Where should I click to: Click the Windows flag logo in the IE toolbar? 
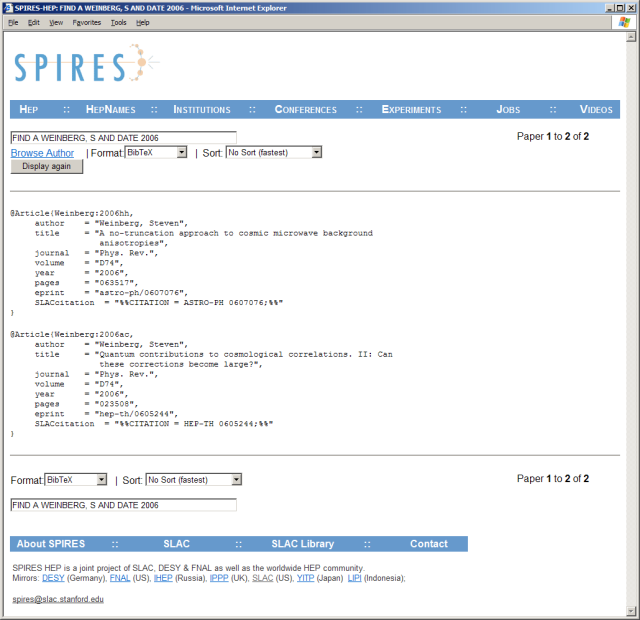624,22
